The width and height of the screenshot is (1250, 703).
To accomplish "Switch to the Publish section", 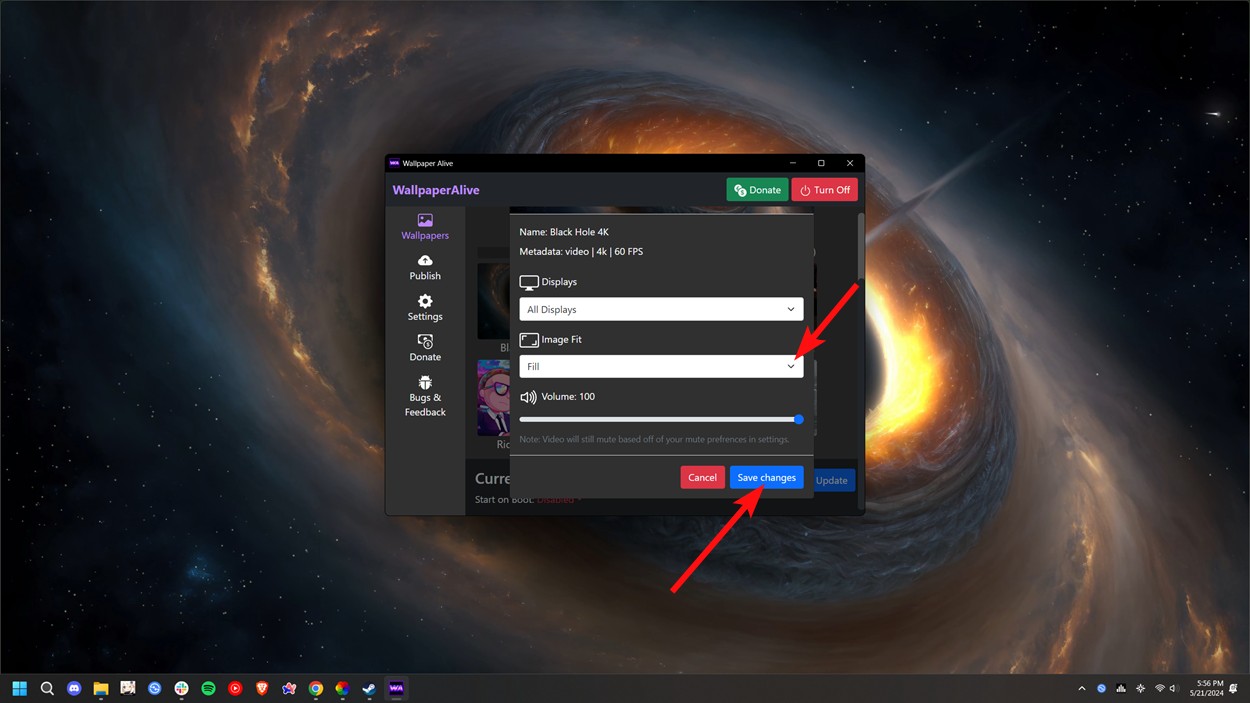I will pos(425,268).
